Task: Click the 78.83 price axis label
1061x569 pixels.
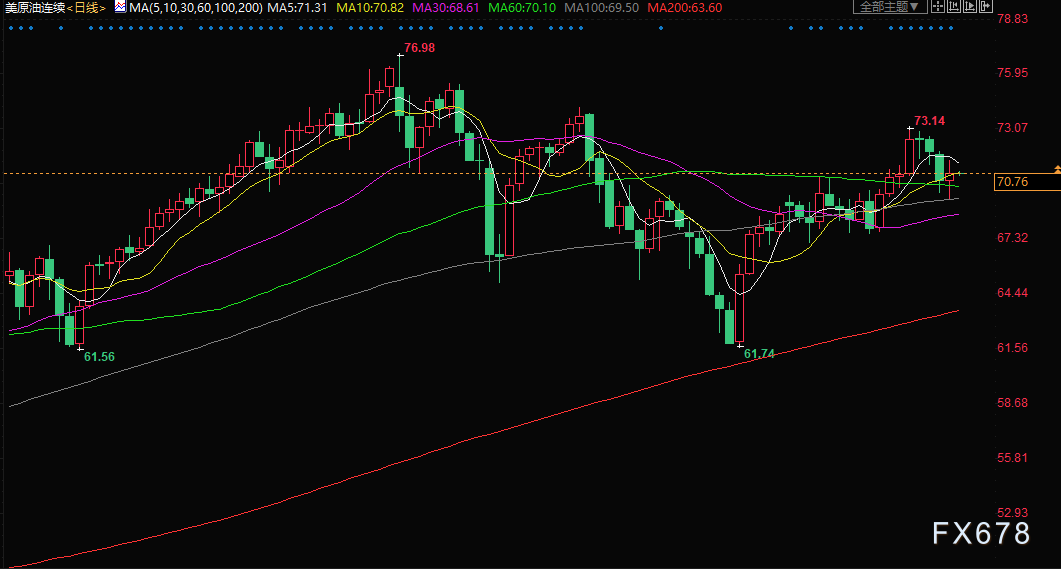Action: [x=1012, y=18]
